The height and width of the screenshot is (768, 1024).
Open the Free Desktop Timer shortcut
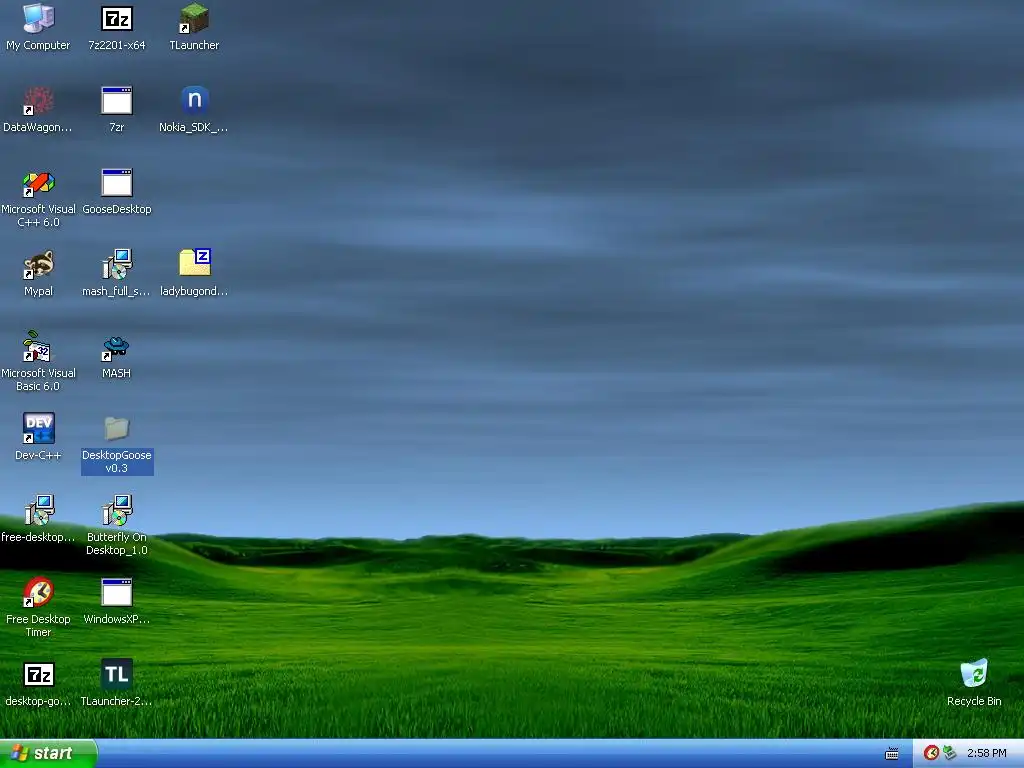[38, 592]
